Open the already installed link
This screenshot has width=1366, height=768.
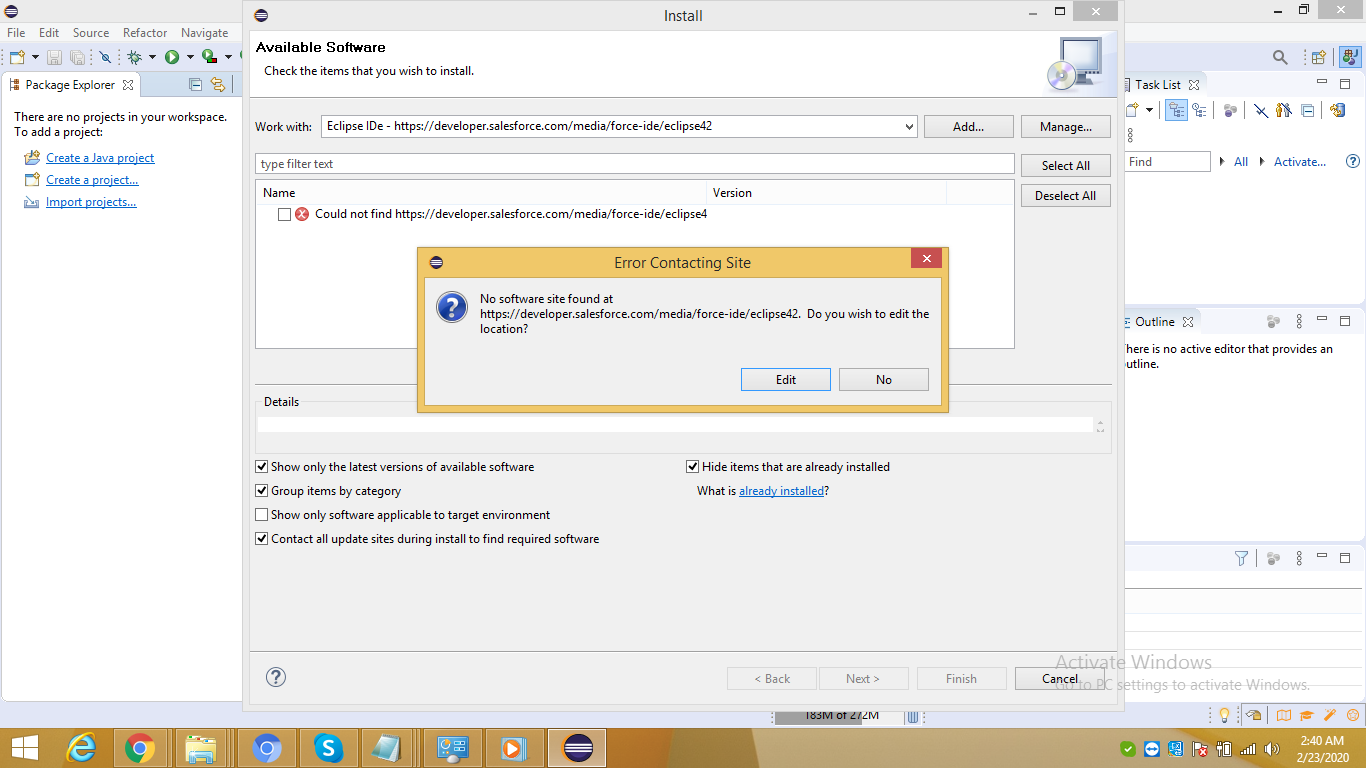coord(781,491)
